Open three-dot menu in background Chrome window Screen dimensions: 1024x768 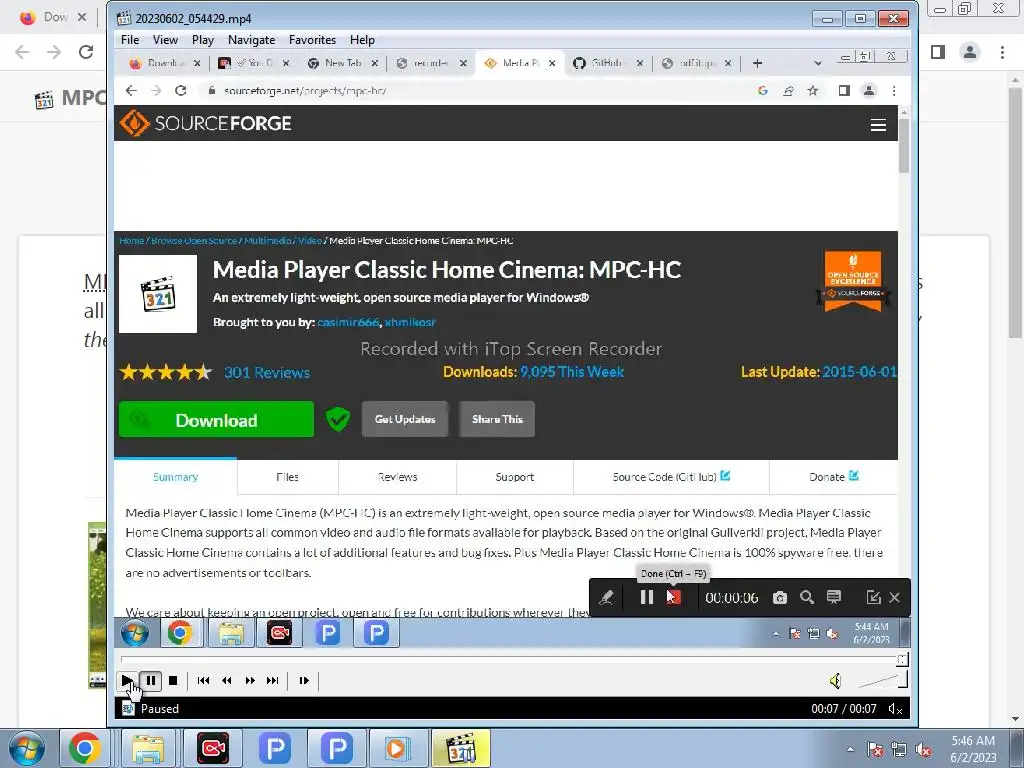click(1002, 52)
